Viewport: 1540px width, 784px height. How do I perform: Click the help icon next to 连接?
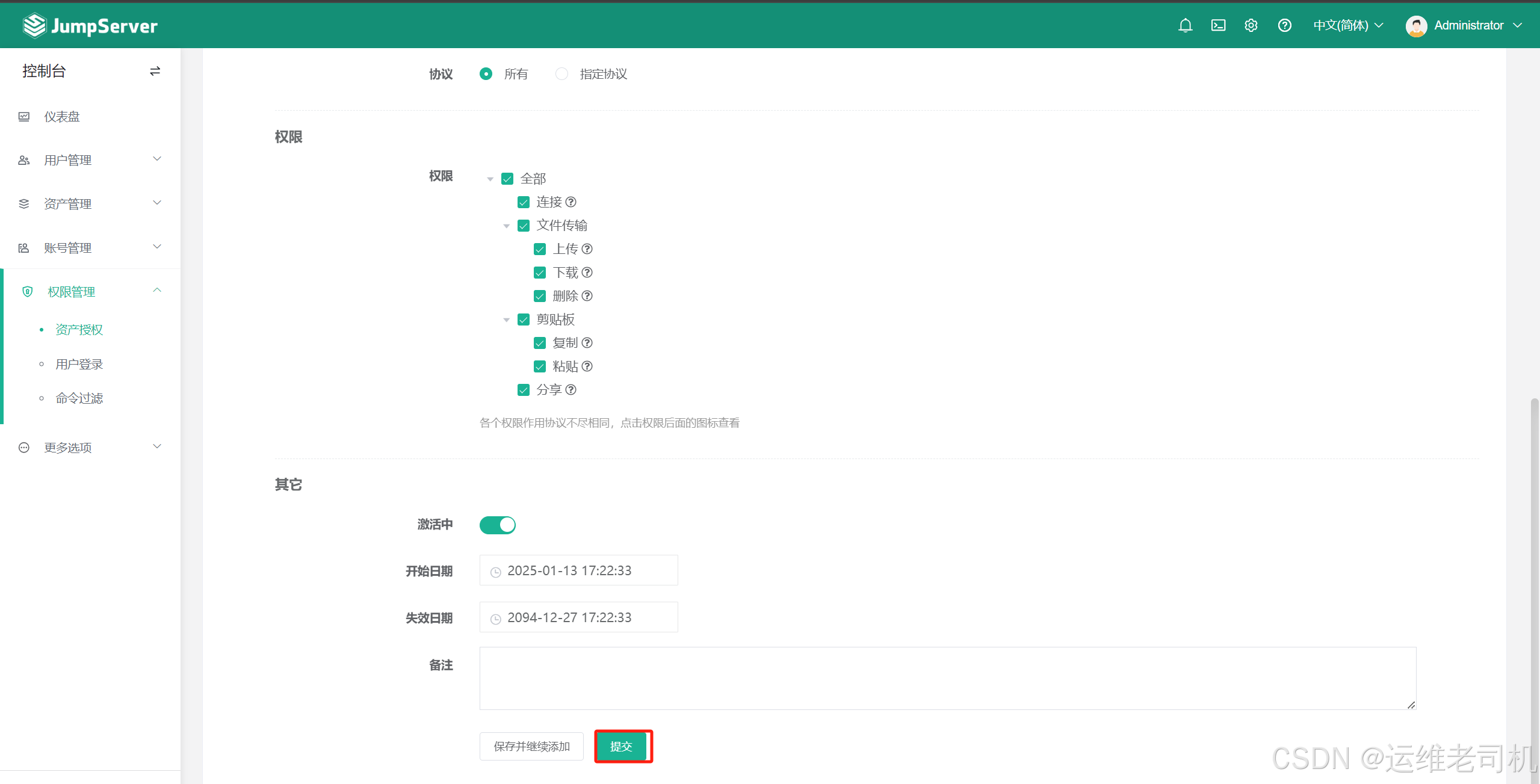(x=571, y=202)
